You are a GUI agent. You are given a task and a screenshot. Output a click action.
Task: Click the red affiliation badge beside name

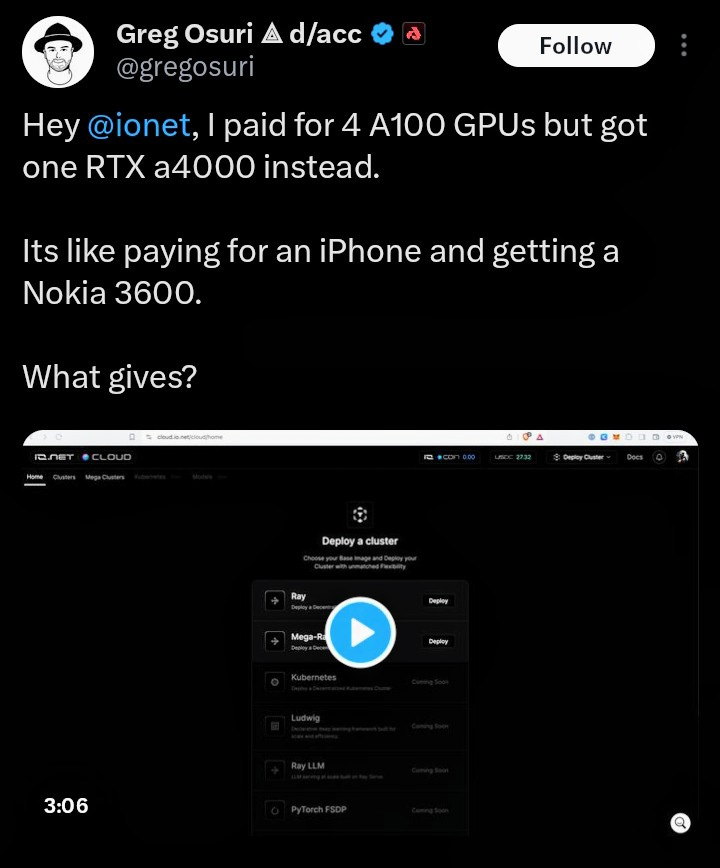coord(413,34)
